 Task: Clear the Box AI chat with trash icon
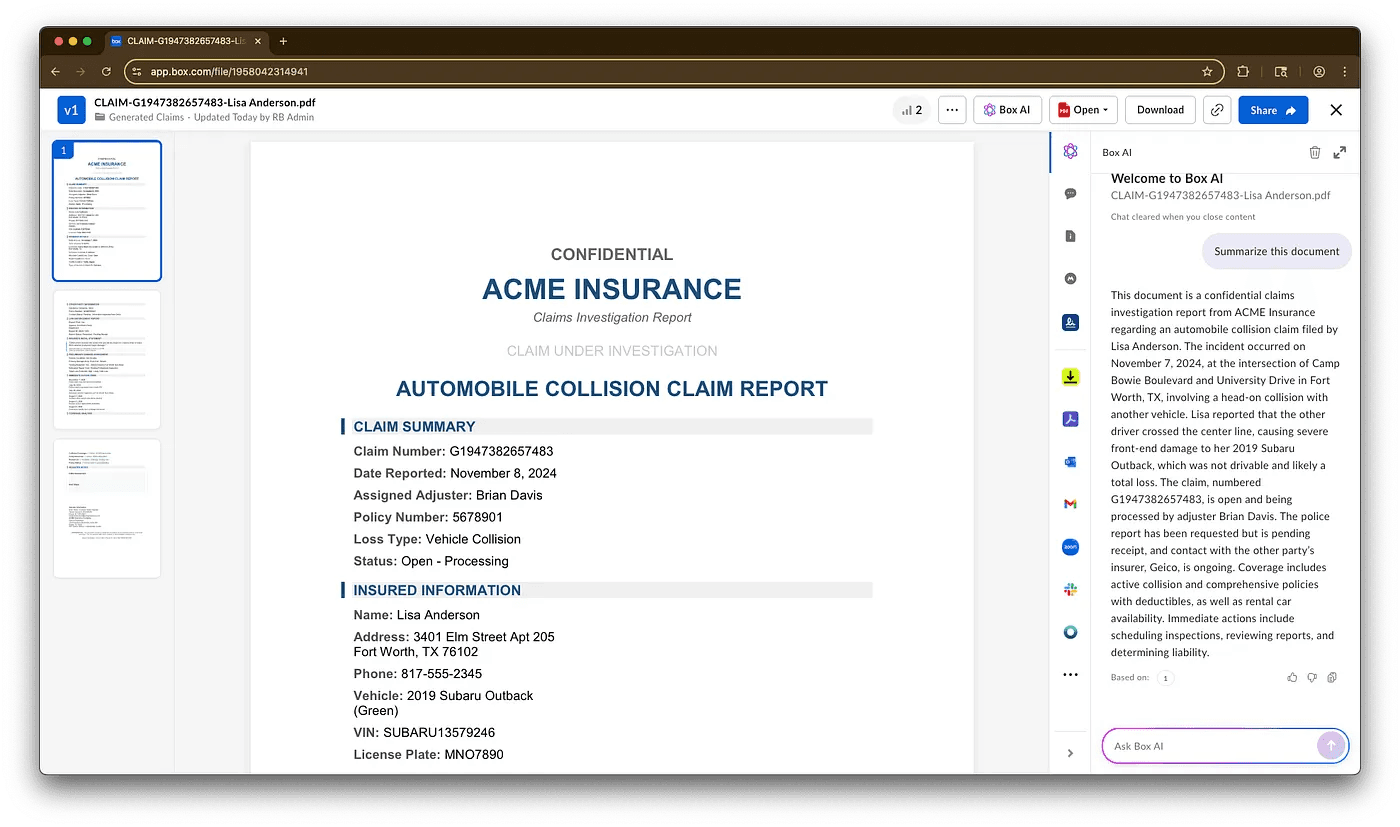pyautogui.click(x=1315, y=152)
